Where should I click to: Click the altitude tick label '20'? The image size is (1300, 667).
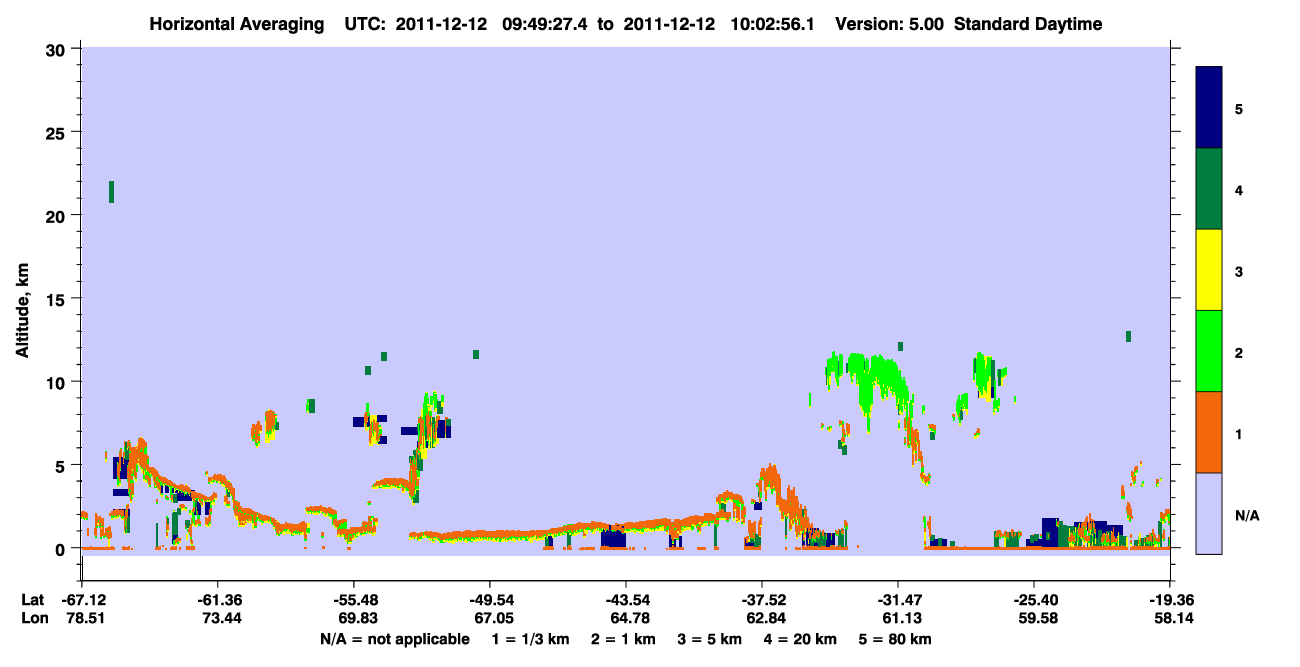pyautogui.click(x=57, y=215)
